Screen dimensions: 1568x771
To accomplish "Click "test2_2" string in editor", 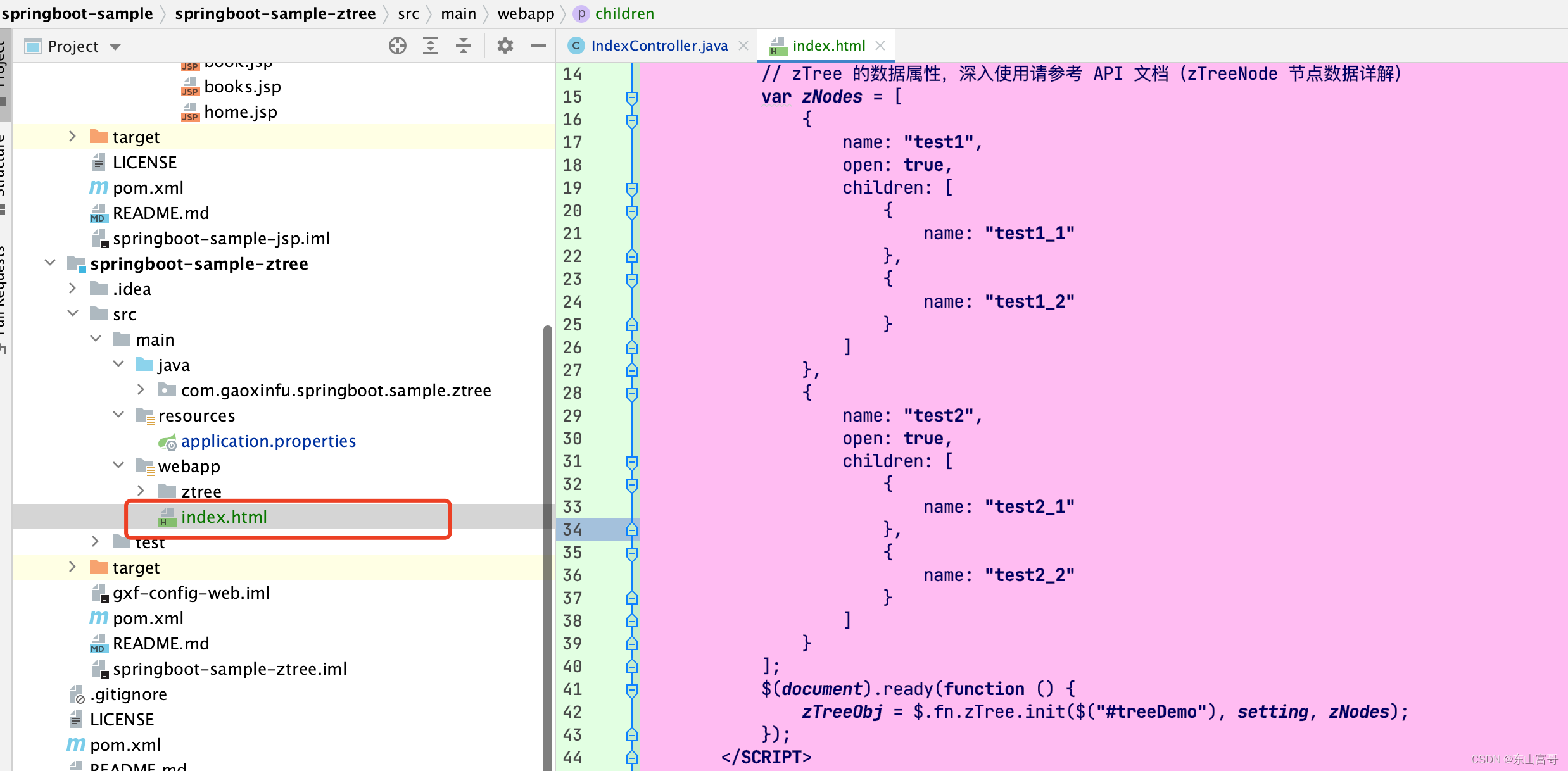I will click(1029, 575).
